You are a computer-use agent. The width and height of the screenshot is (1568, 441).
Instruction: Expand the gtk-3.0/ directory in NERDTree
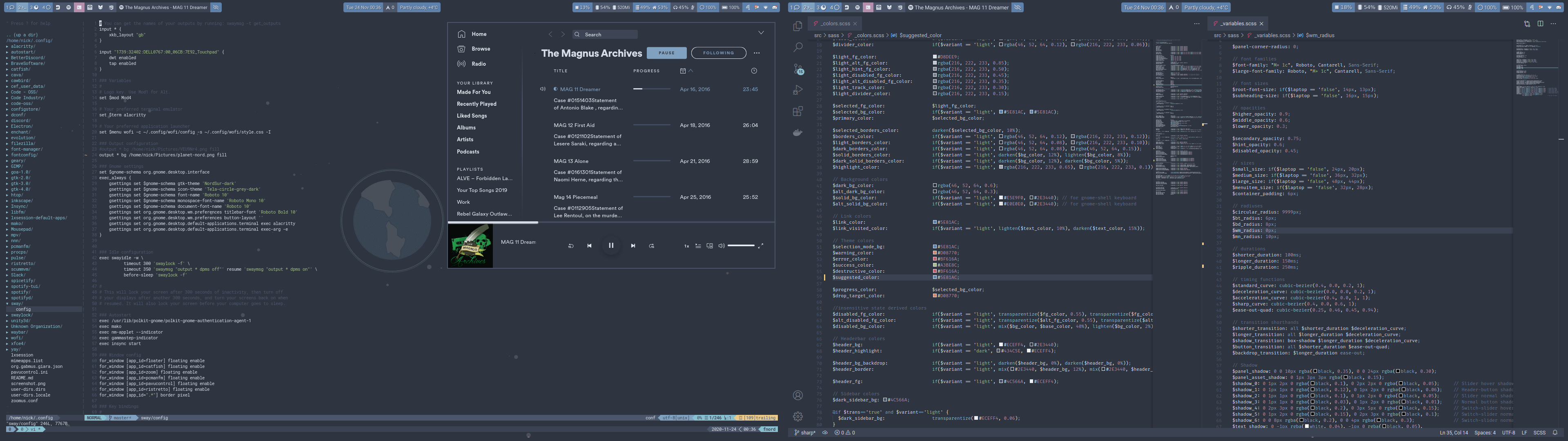(20, 183)
